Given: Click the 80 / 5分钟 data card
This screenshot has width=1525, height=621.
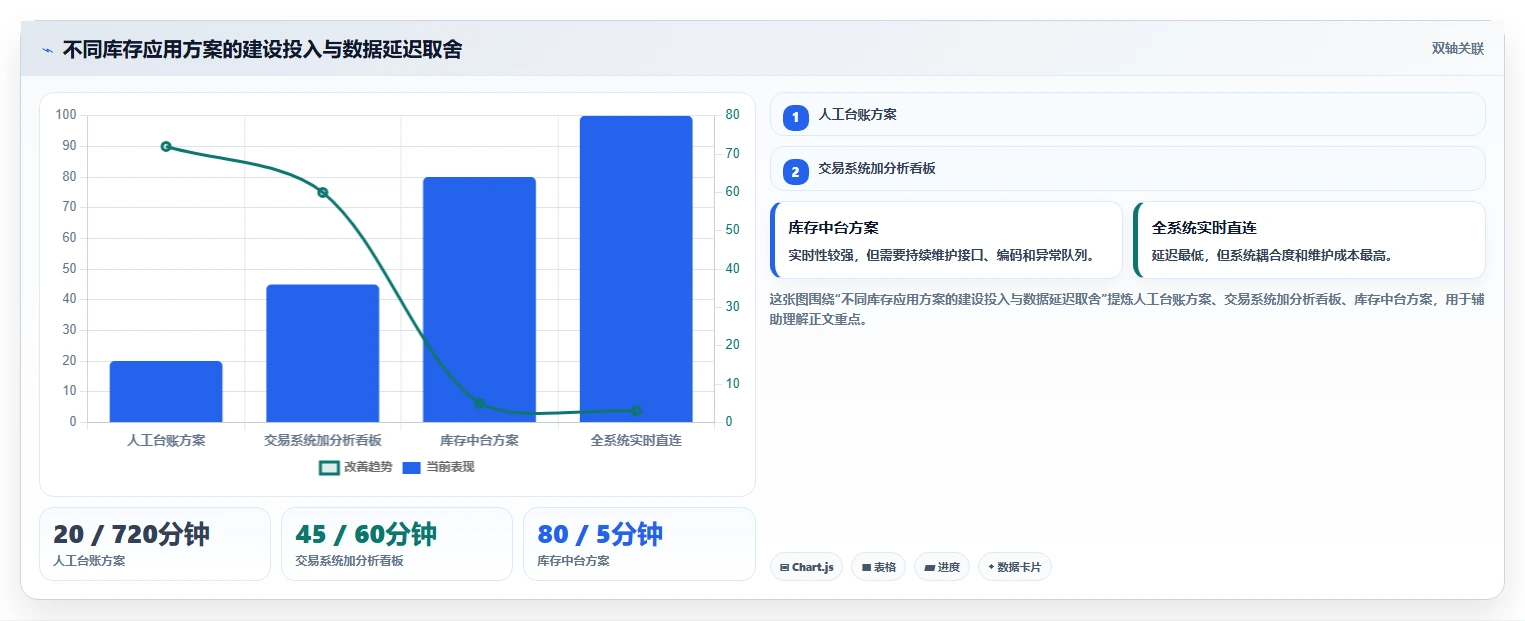Looking at the screenshot, I should point(639,544).
